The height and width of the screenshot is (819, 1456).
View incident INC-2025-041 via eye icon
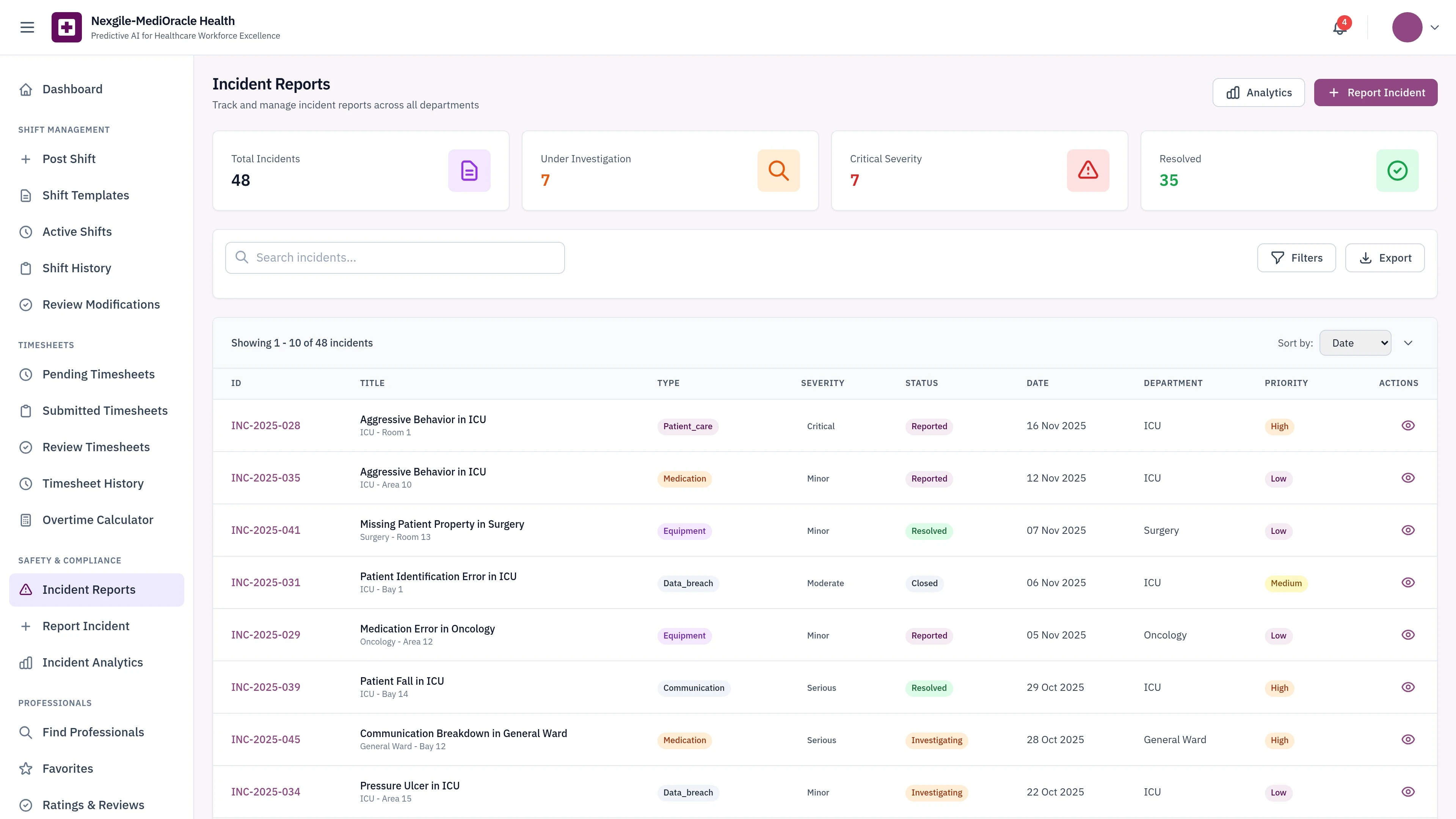coord(1408,530)
